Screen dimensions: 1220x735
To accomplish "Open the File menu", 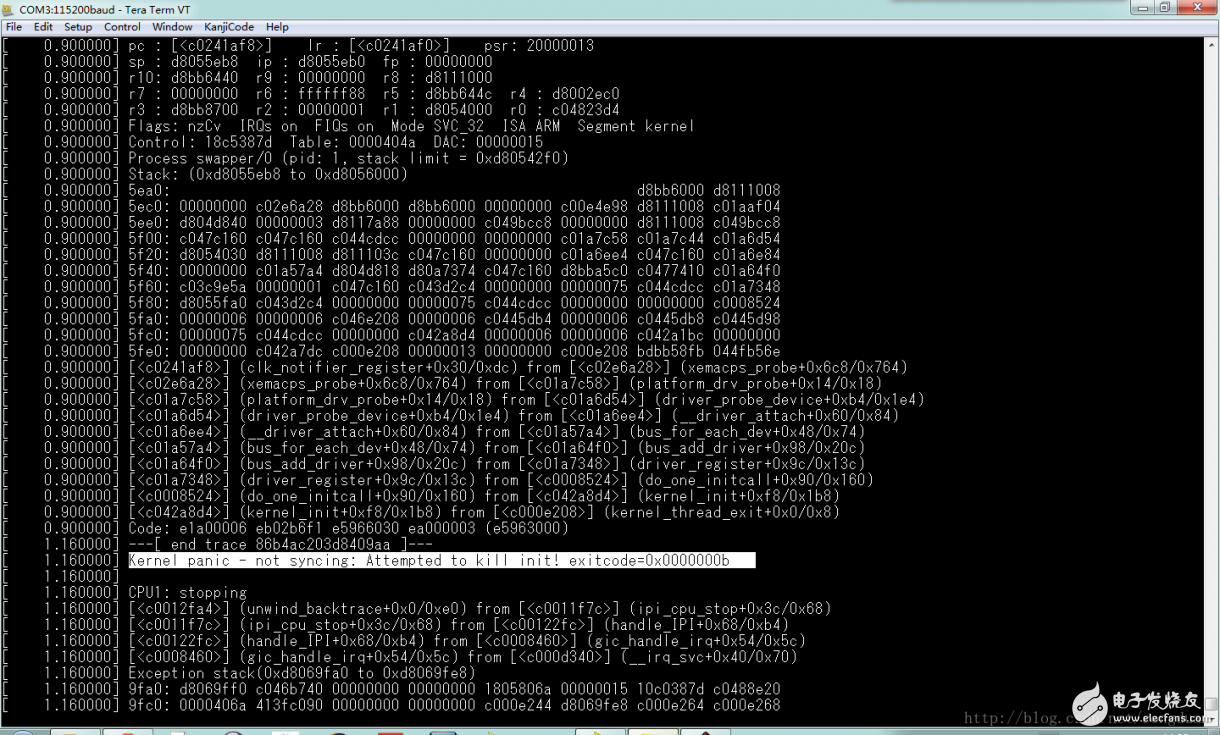I will (14, 27).
